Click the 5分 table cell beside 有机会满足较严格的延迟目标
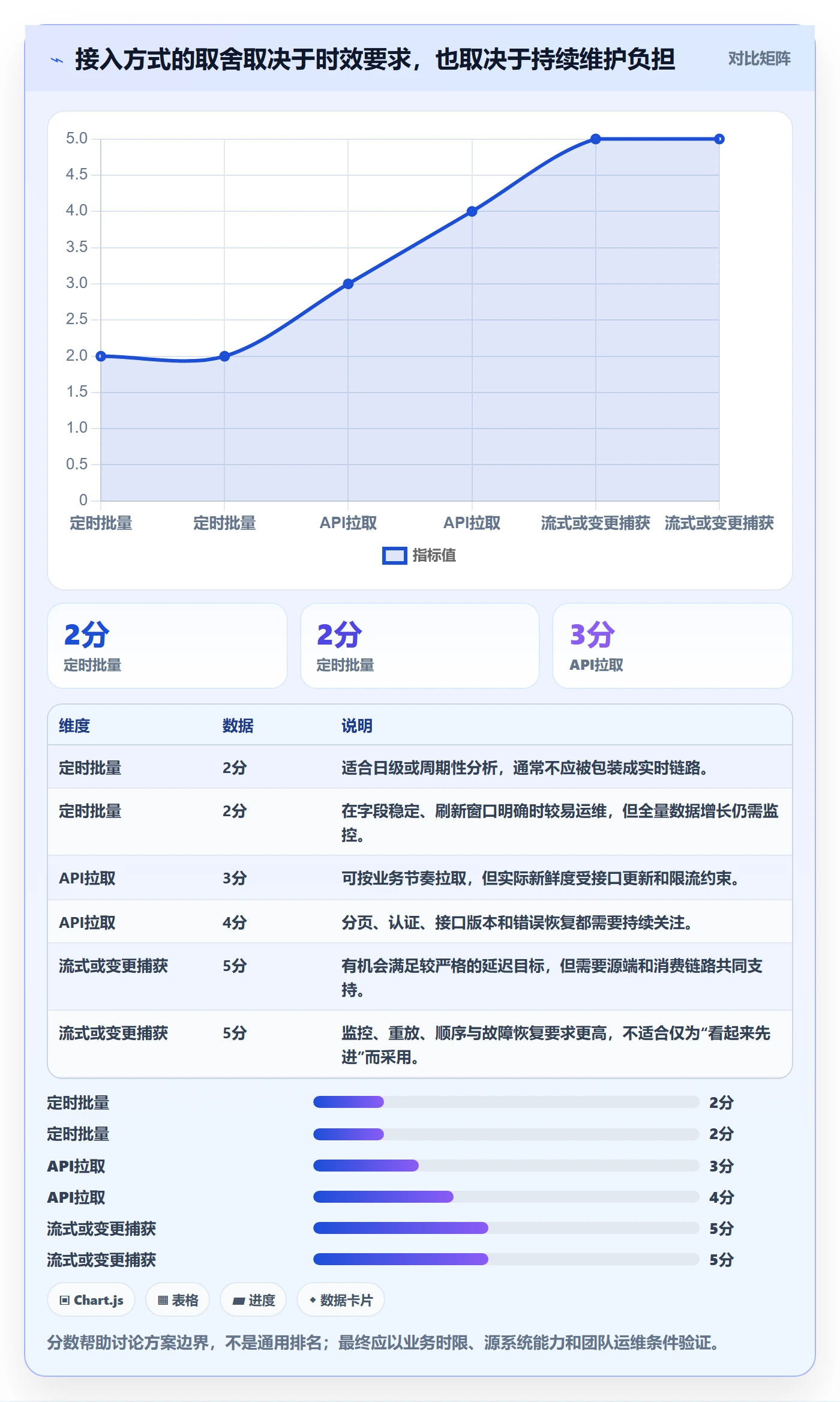Image resolution: width=840 pixels, height=1402 pixels. pyautogui.click(x=235, y=966)
